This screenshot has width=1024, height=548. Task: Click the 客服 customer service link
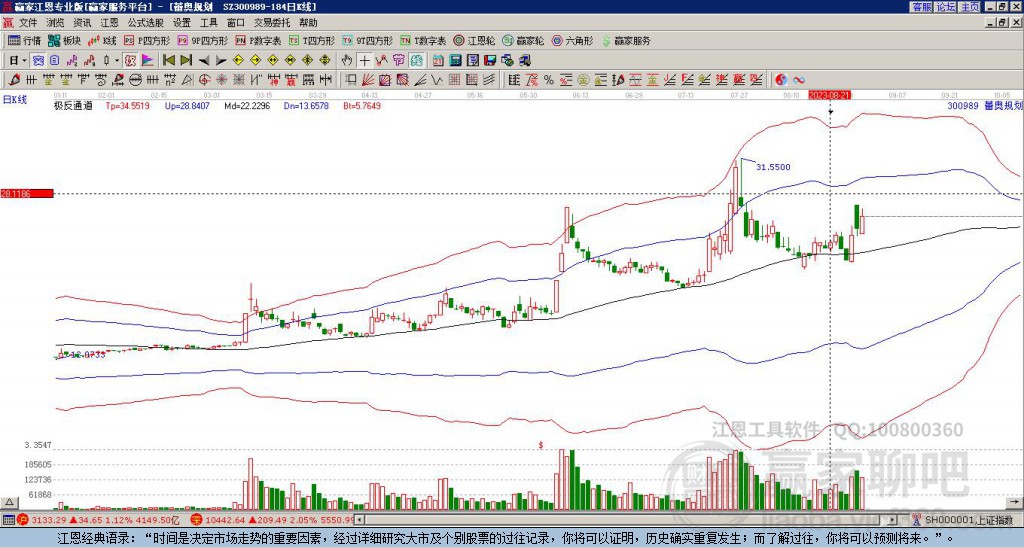[922, 7]
